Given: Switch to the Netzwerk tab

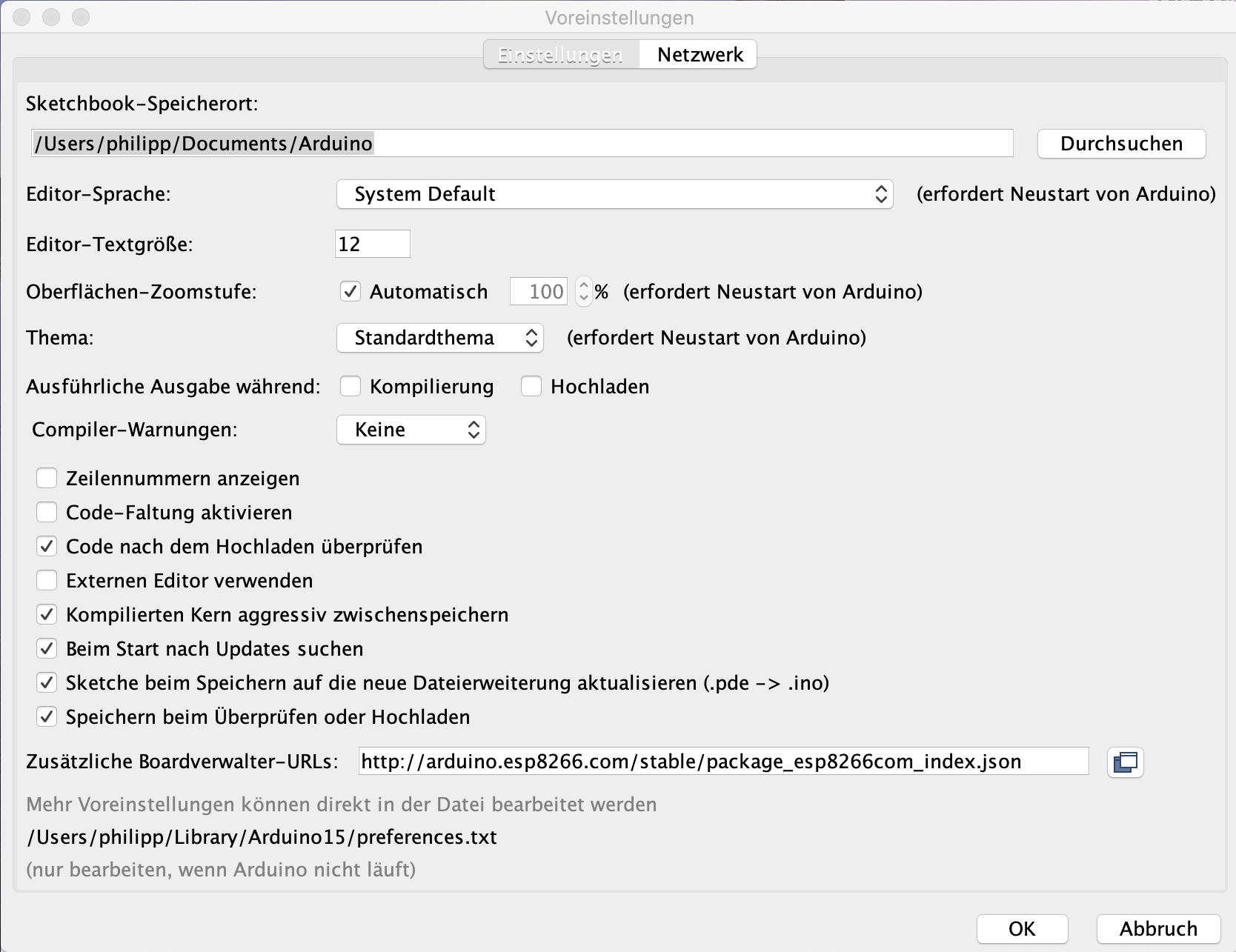Looking at the screenshot, I should click(x=697, y=53).
